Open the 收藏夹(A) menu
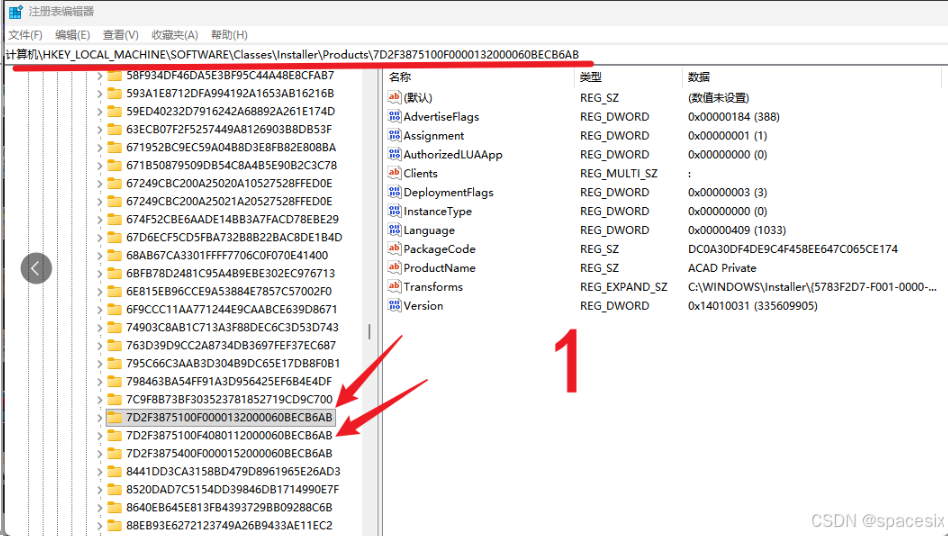 coord(174,35)
